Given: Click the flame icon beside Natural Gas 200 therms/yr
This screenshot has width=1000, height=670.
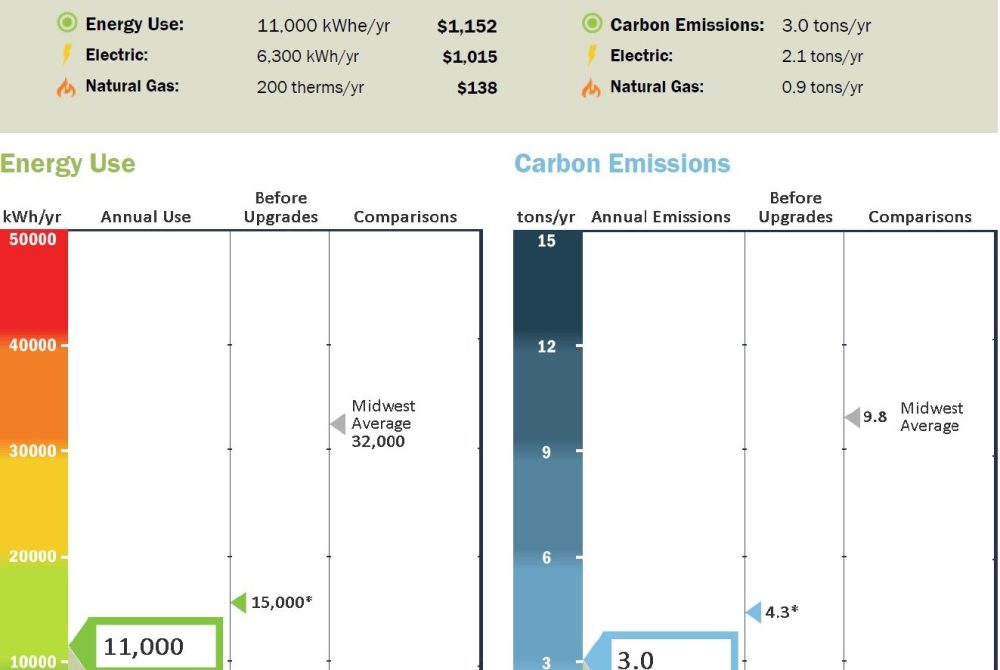Looking at the screenshot, I should click(x=66, y=87).
